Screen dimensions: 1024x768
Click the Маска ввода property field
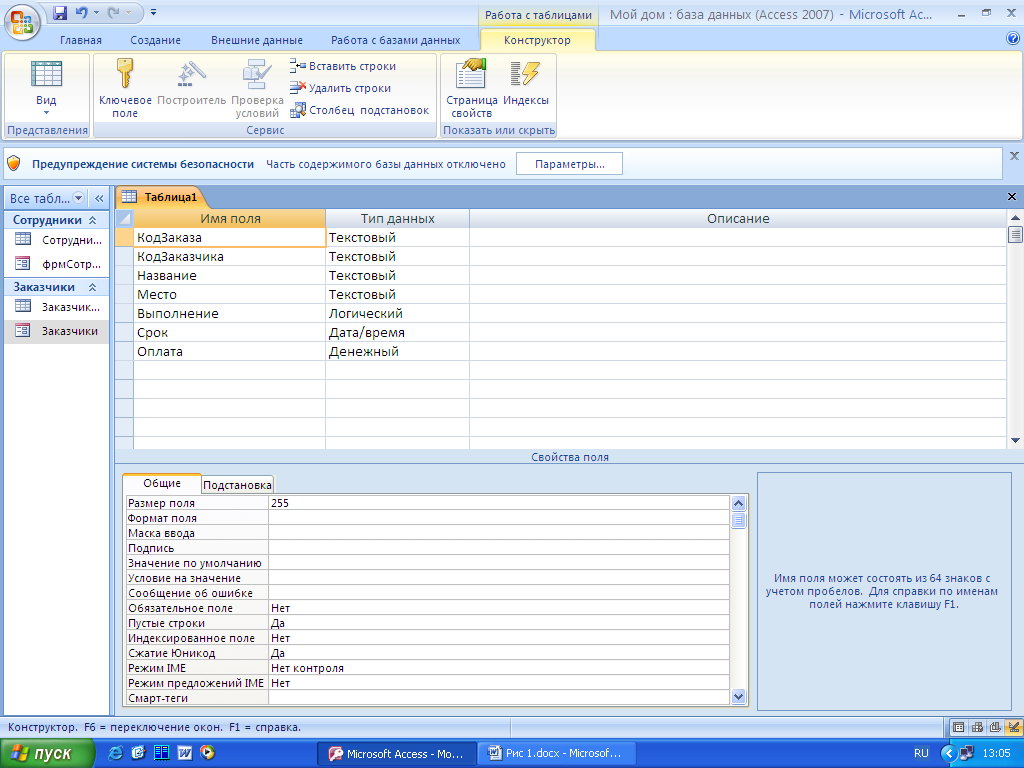tap(499, 533)
